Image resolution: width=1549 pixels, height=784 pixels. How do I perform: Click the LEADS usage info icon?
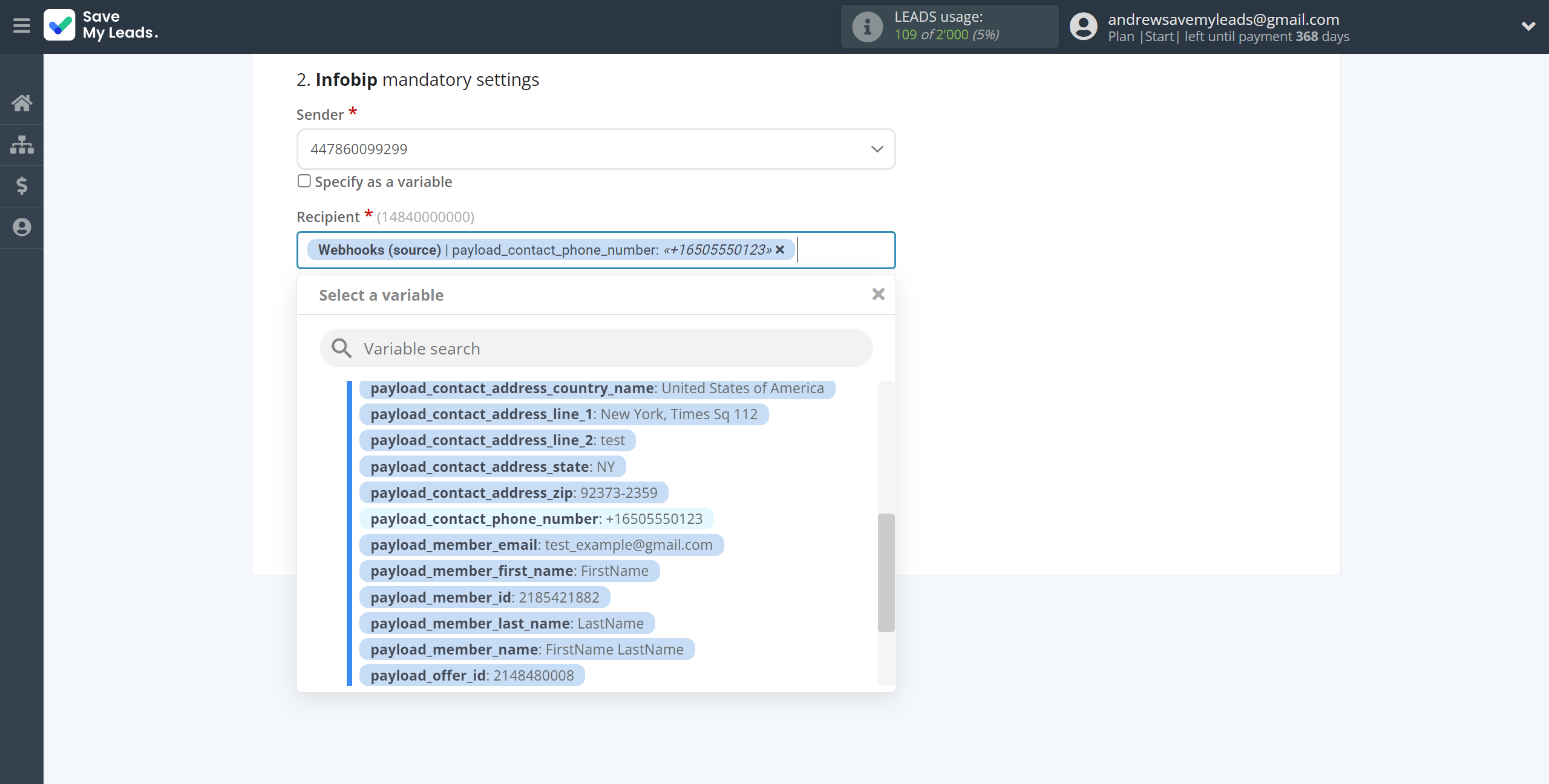pyautogui.click(x=867, y=27)
